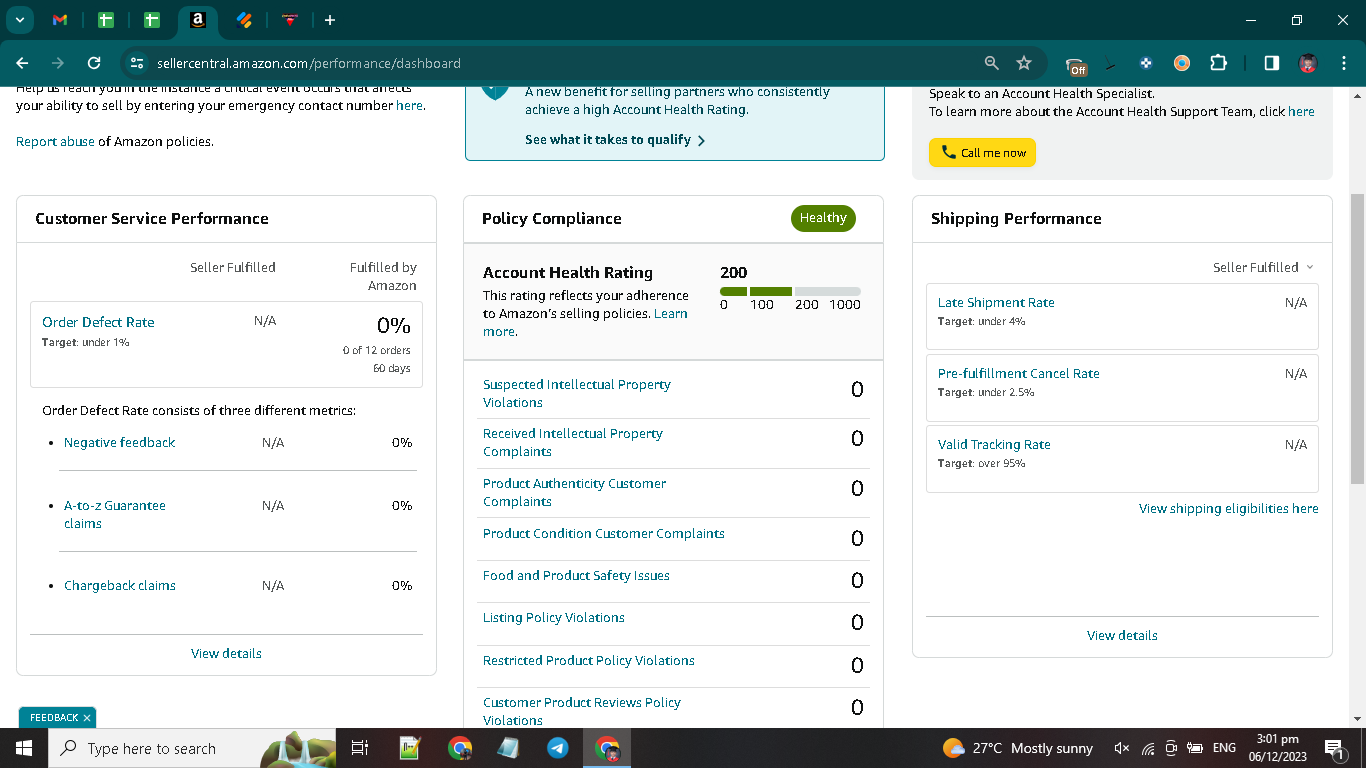Screen dimensions: 1366x768
Task: Open Chargeback claims metric
Action: click(x=119, y=585)
